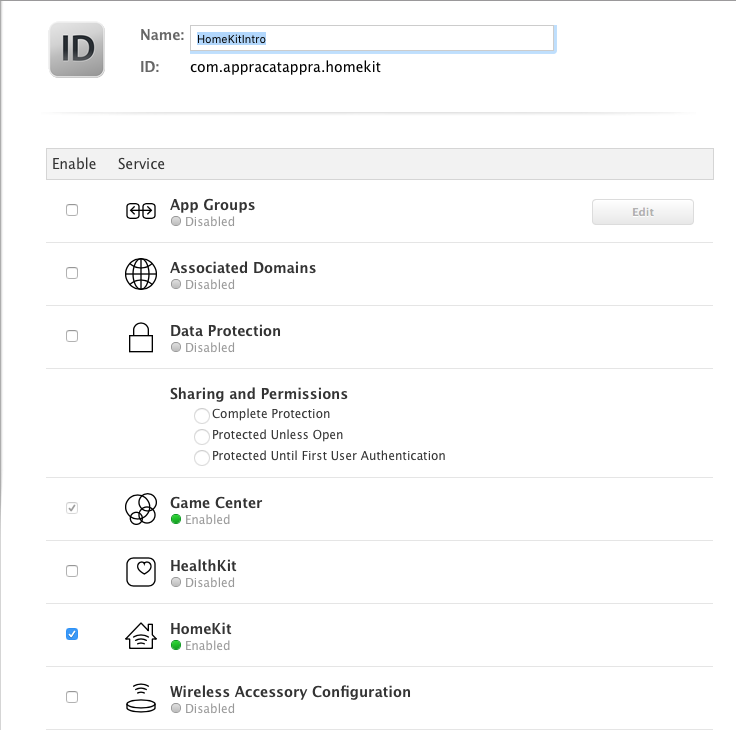The width and height of the screenshot is (736, 730).
Task: Select Protected Until First User Authentication
Action: tap(203, 457)
